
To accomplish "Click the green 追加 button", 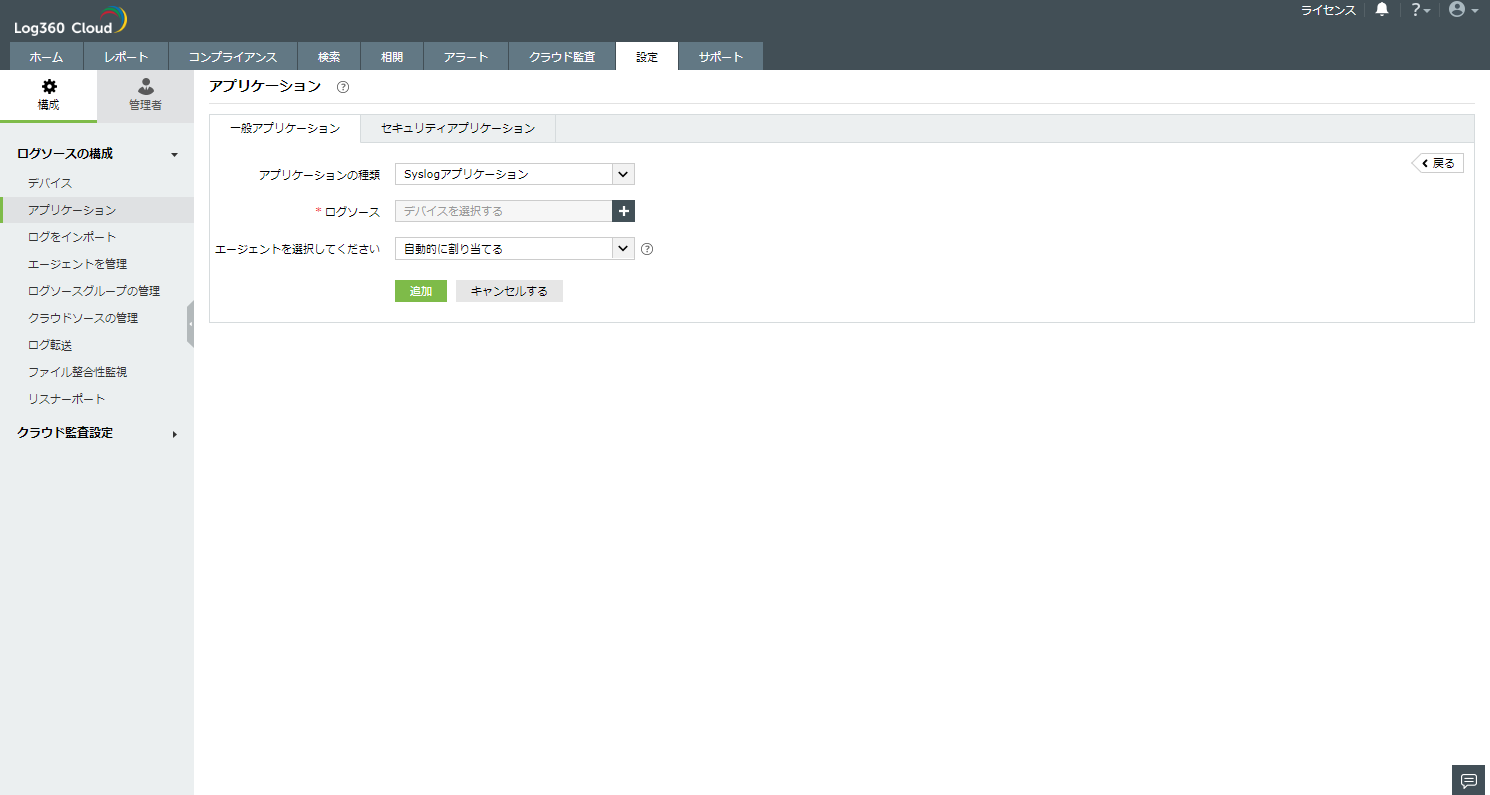I will 421,291.
